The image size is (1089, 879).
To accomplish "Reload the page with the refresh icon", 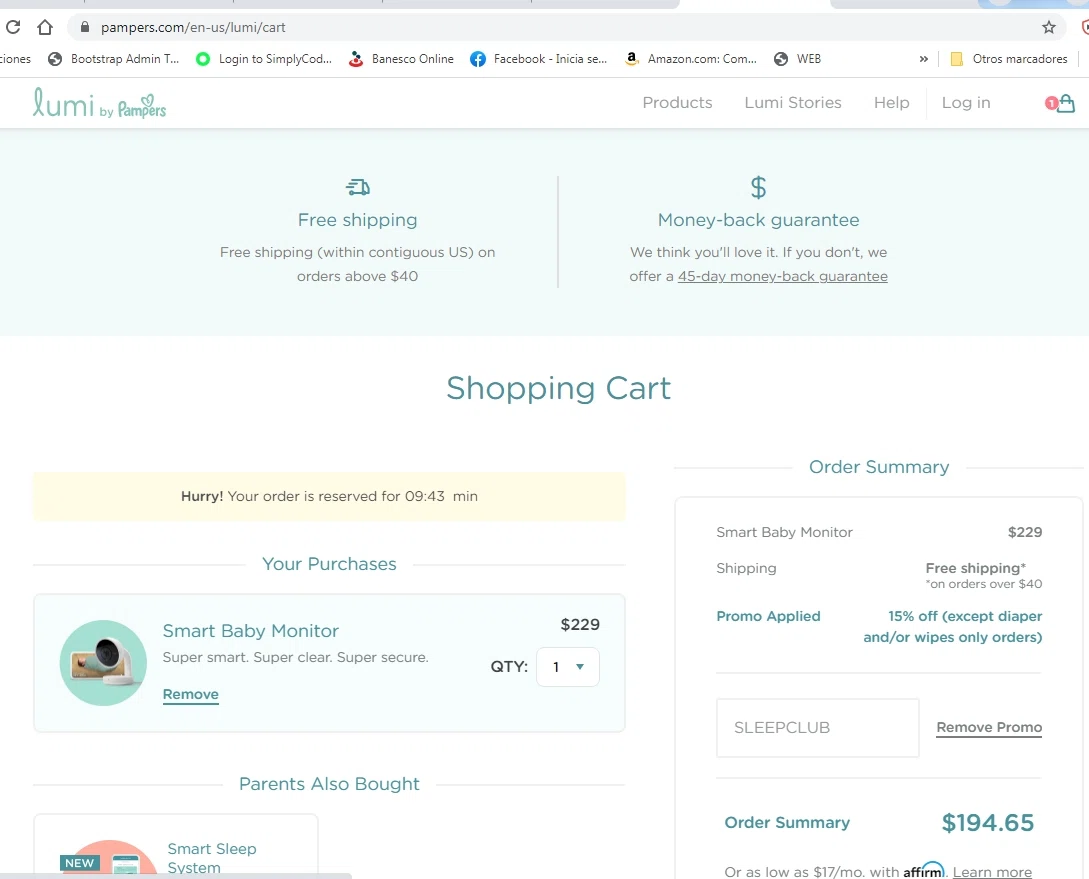I will click(13, 27).
